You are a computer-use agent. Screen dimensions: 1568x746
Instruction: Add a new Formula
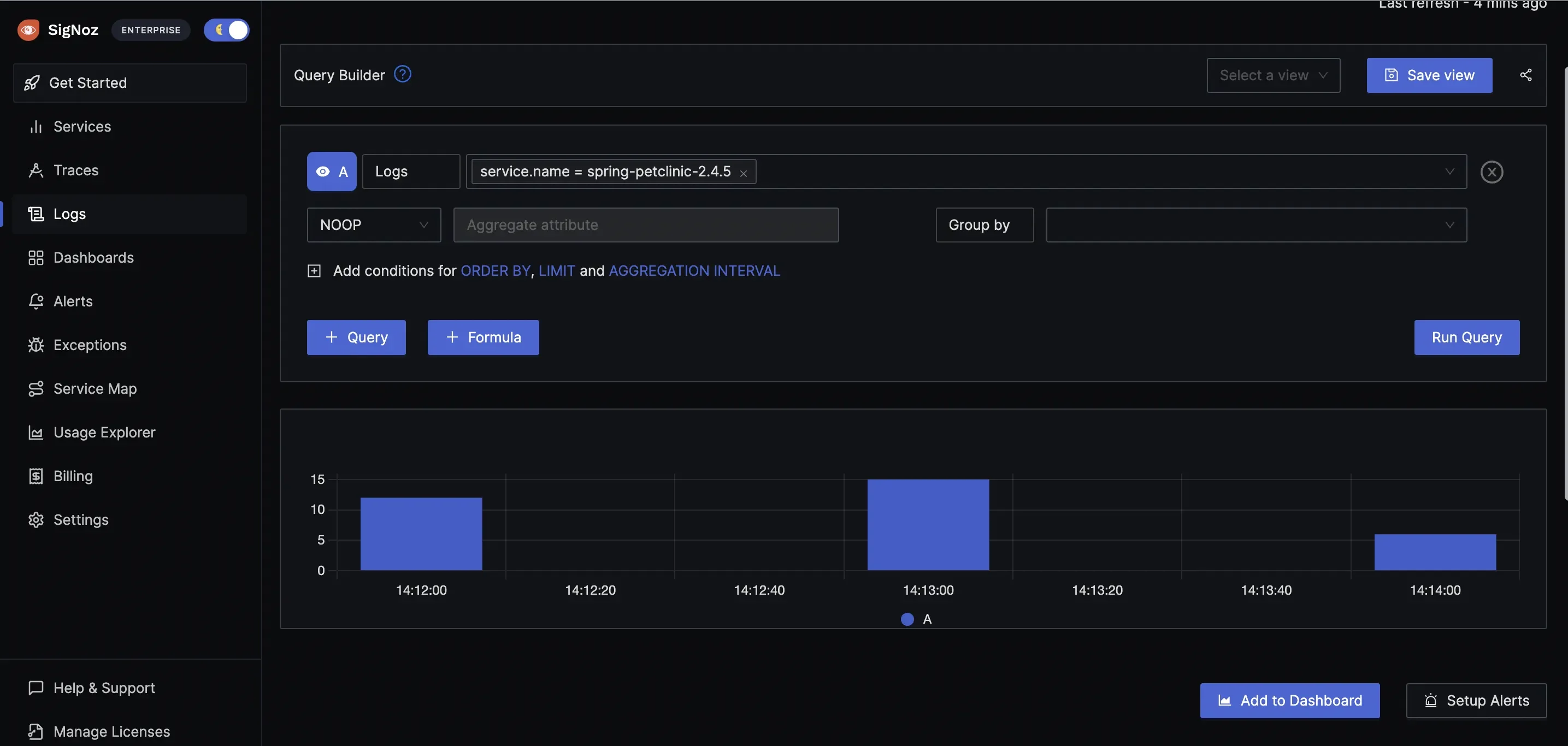(x=484, y=338)
